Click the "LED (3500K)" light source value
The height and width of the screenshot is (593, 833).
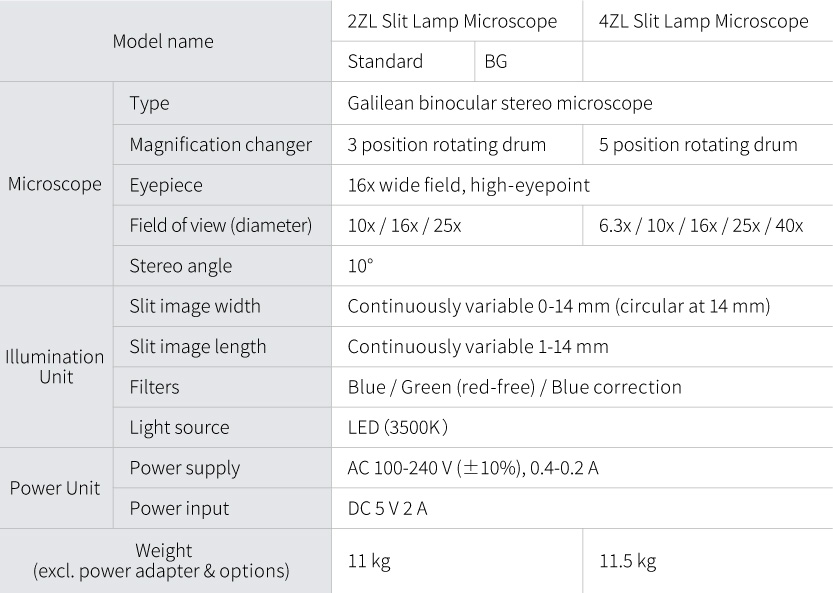(397, 428)
